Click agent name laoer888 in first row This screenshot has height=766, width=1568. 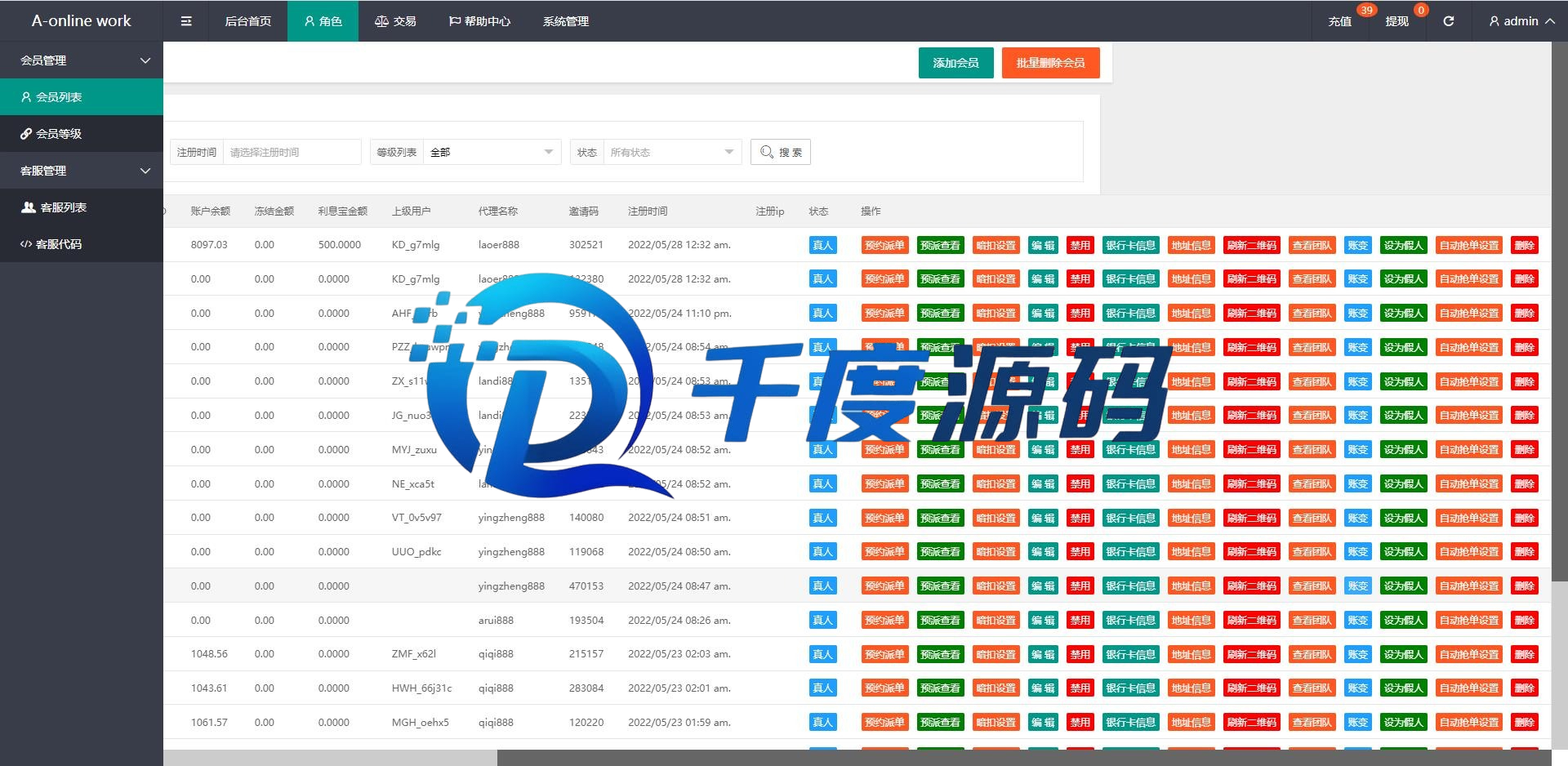click(x=498, y=245)
